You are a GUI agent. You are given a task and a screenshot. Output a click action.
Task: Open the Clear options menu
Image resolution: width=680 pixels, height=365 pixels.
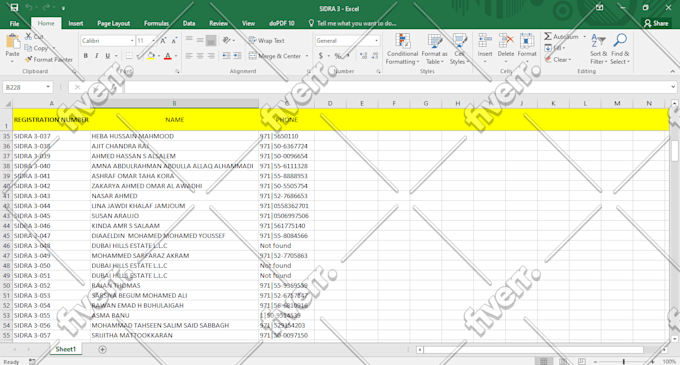point(558,59)
